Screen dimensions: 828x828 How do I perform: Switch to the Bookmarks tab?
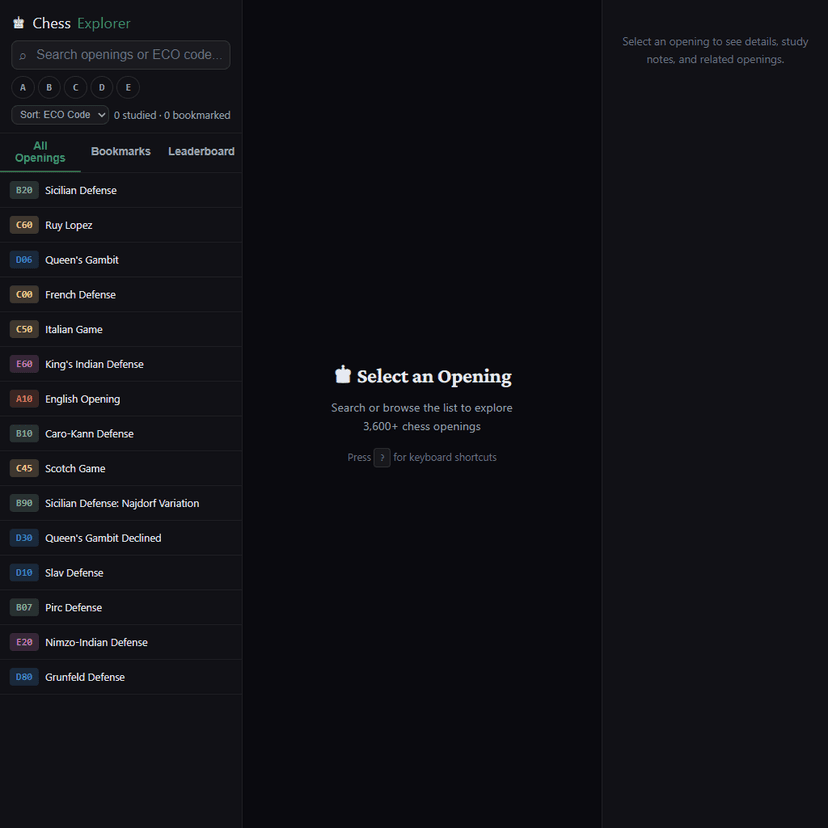click(x=121, y=152)
